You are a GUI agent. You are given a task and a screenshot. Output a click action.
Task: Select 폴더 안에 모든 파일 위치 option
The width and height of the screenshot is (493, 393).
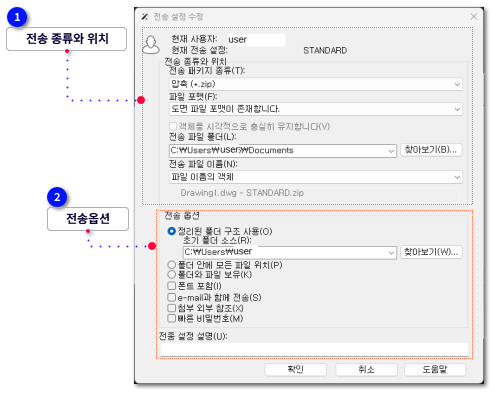pos(171,265)
